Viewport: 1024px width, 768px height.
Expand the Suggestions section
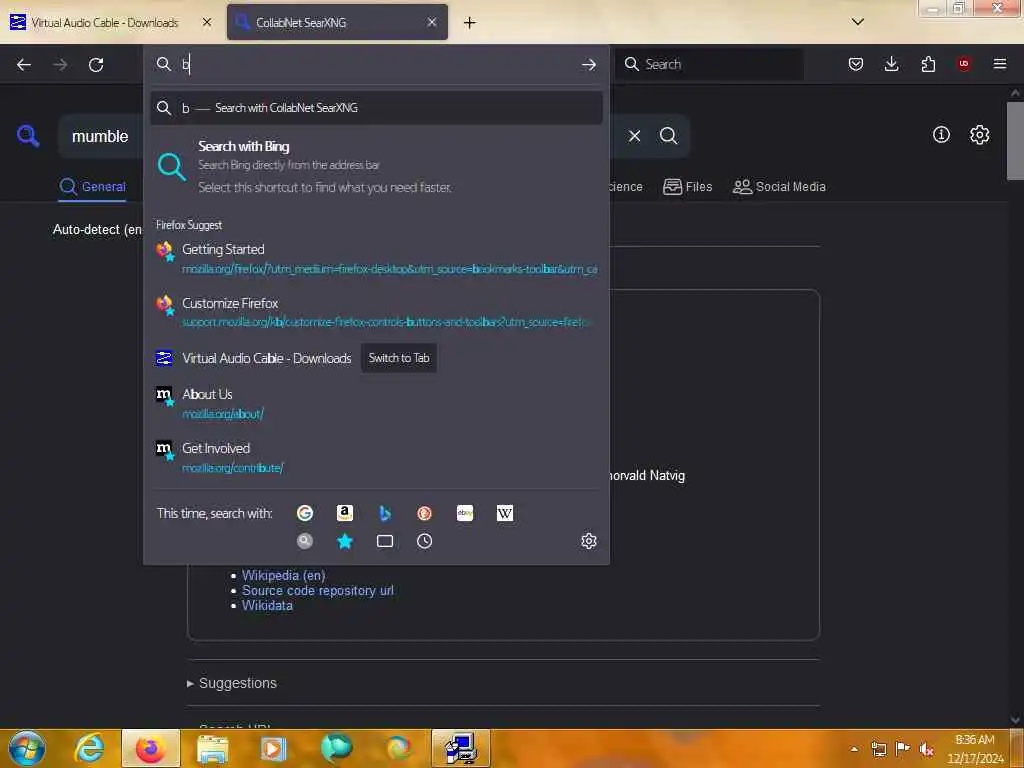(232, 683)
